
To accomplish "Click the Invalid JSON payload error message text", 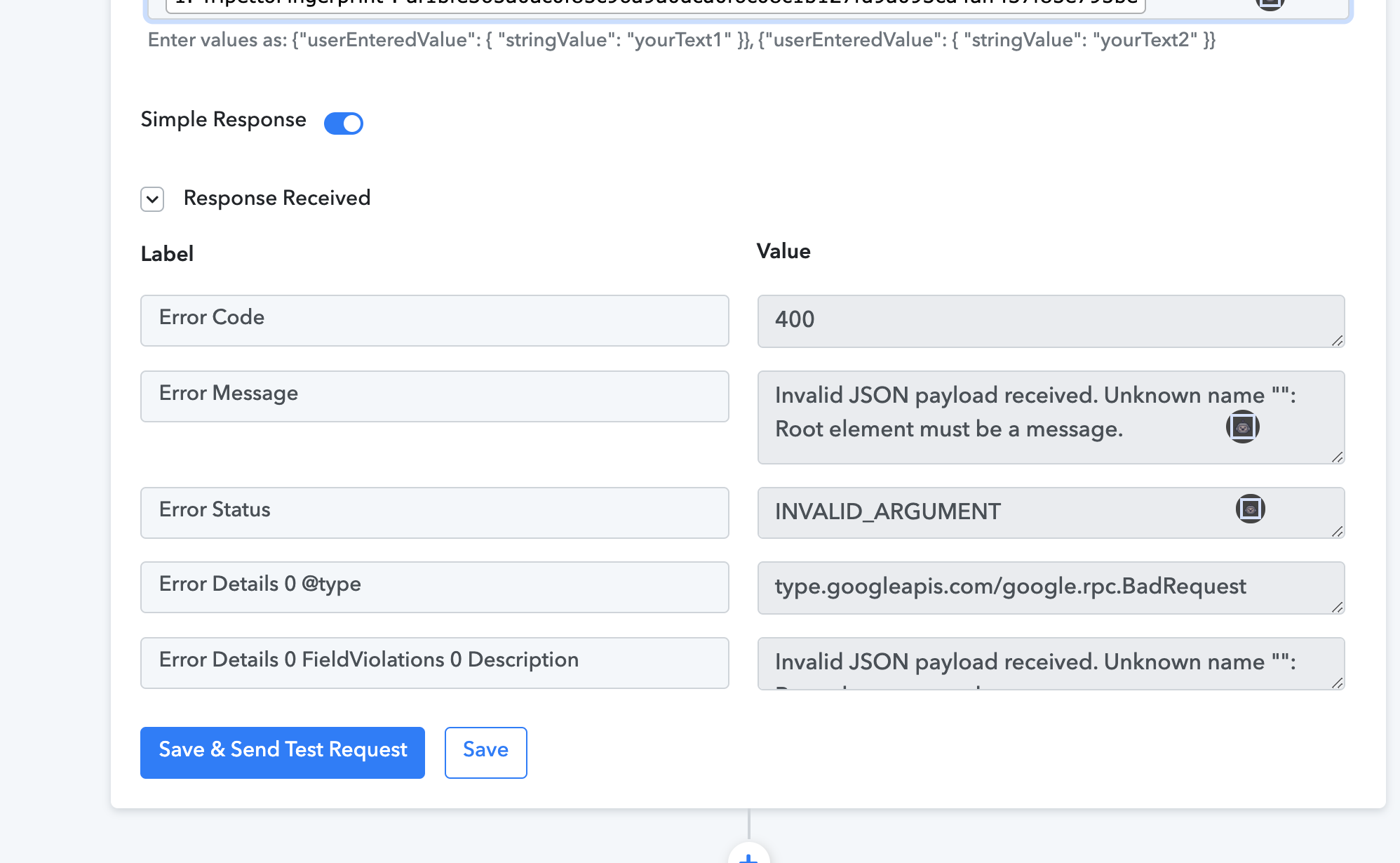I will (x=1035, y=412).
